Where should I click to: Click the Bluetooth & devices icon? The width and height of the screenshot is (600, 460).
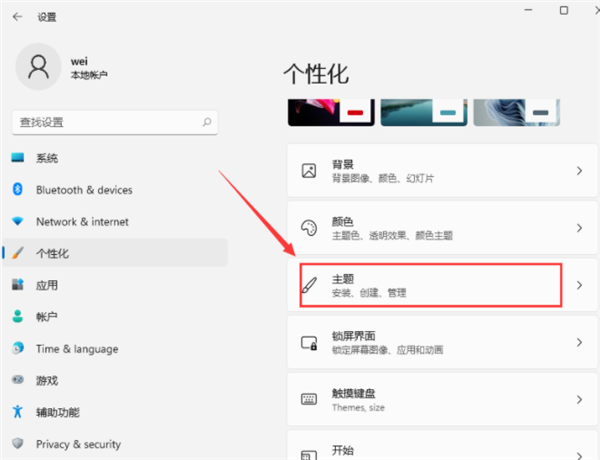point(17,190)
